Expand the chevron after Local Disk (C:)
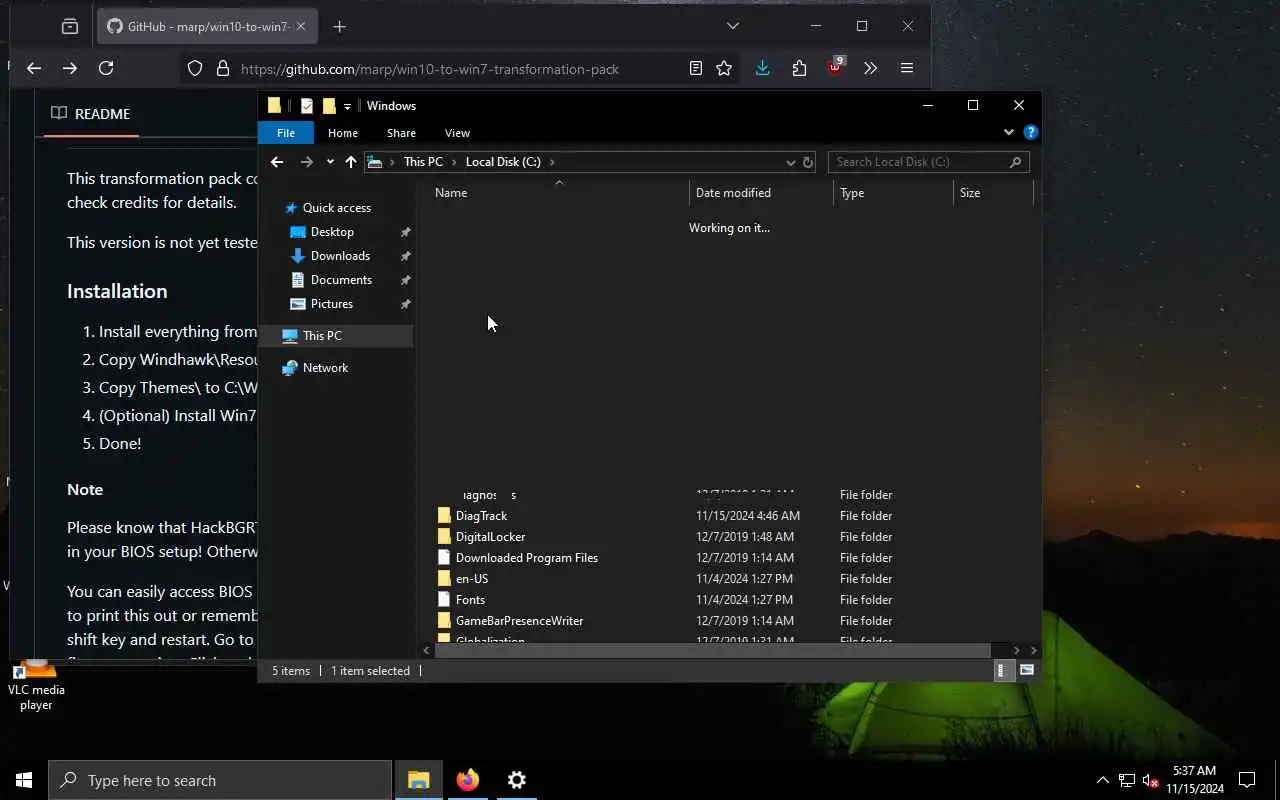This screenshot has width=1280, height=800. pyautogui.click(x=552, y=162)
